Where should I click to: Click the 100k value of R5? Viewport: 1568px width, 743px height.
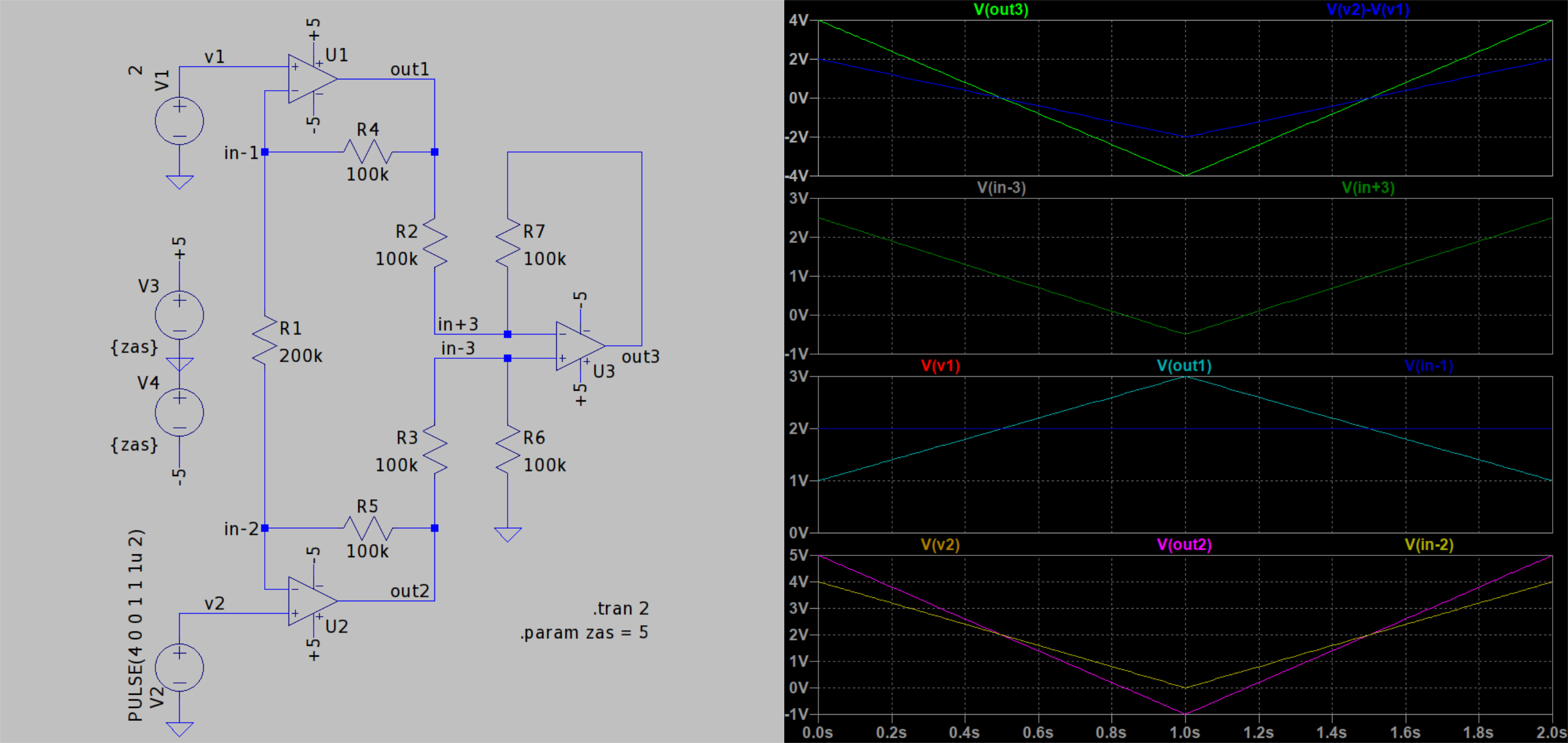pyautogui.click(x=367, y=551)
